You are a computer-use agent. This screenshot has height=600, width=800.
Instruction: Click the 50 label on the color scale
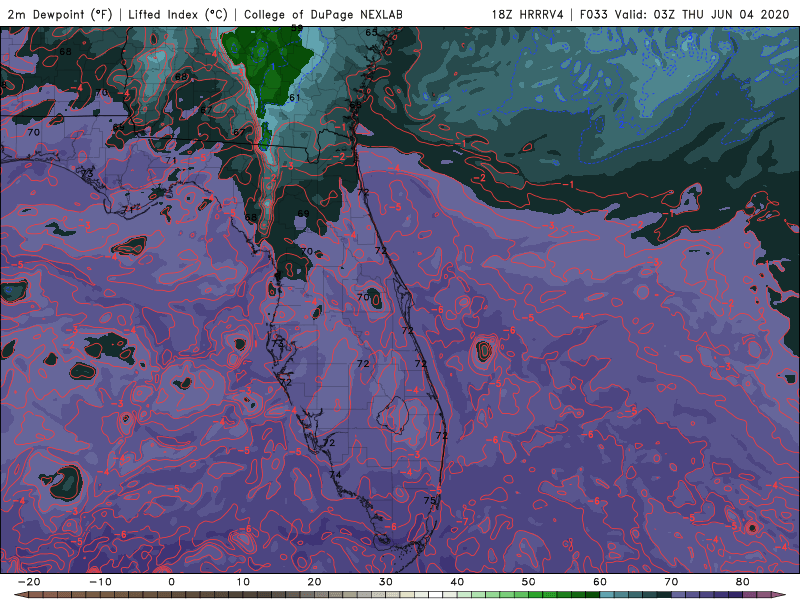click(529, 582)
